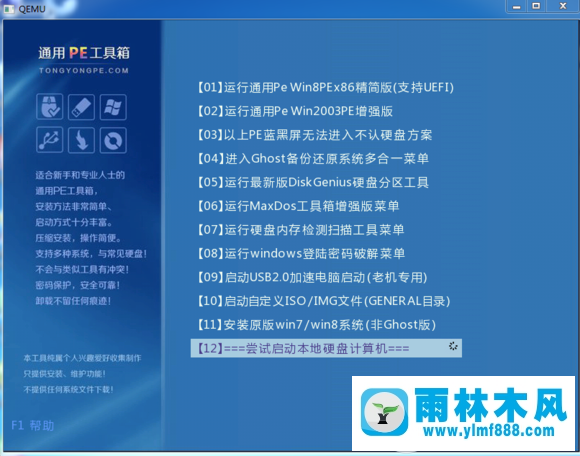Image resolution: width=580 pixels, height=456 pixels.
Task: Run entry 05 DiskGenius partition tool
Action: tap(313, 182)
